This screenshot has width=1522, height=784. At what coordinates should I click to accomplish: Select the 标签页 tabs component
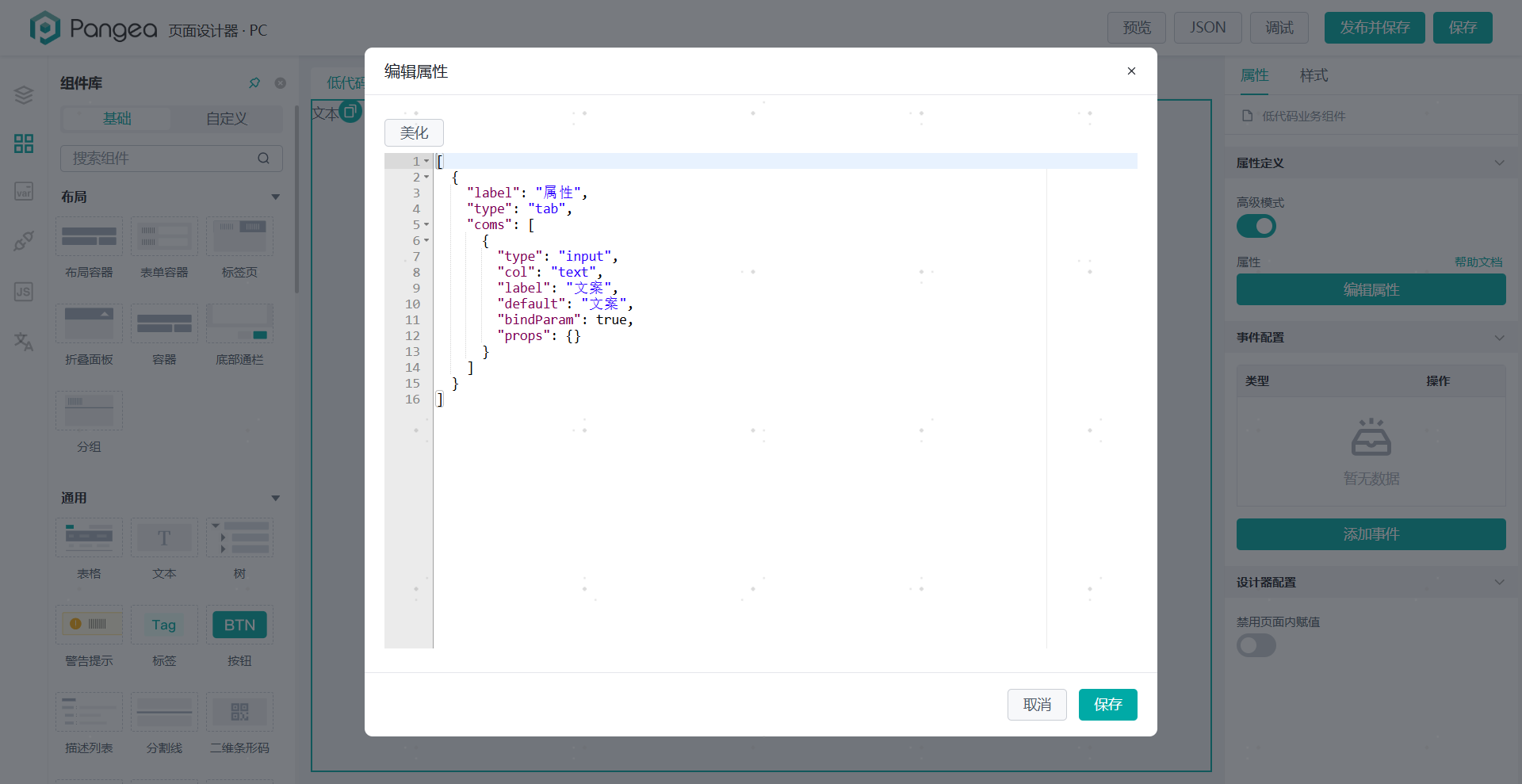[x=239, y=247]
